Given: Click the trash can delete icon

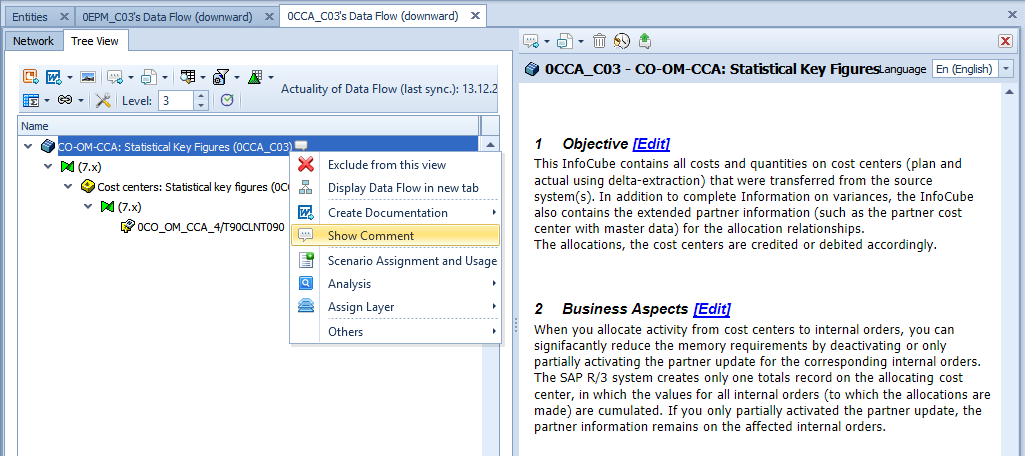Looking at the screenshot, I should (x=599, y=41).
